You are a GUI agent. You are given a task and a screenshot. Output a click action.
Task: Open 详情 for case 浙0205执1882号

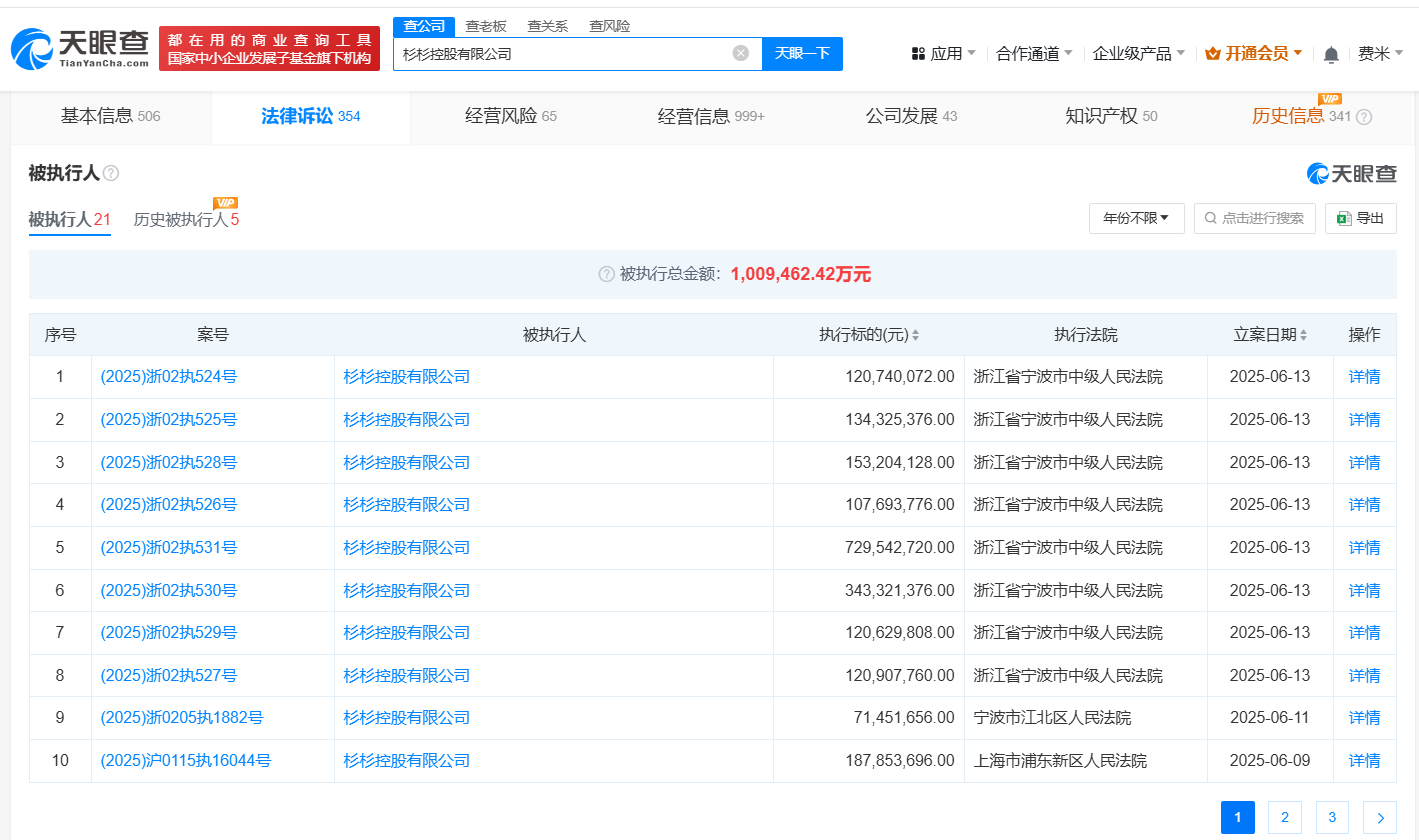[1365, 718]
